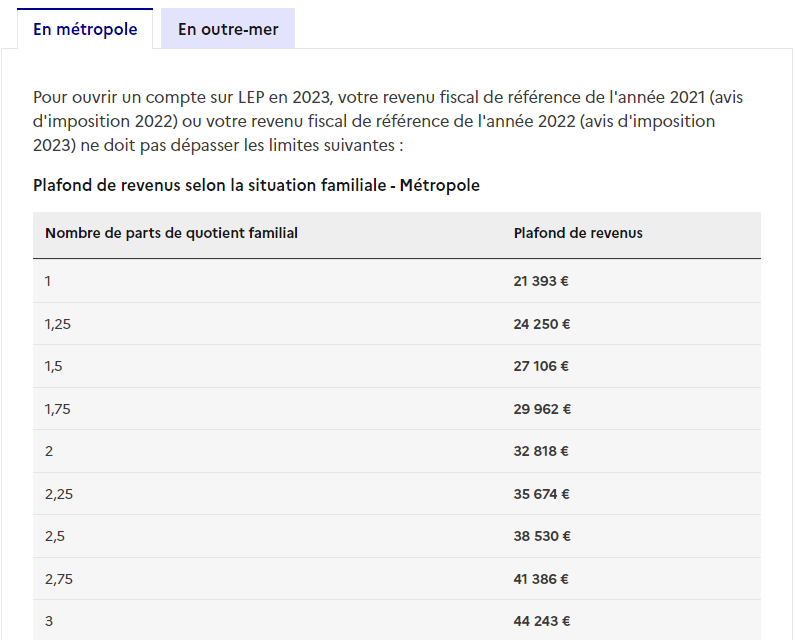Select the 24 250 € amount cell
Screen dimensions: 796x640
542,324
